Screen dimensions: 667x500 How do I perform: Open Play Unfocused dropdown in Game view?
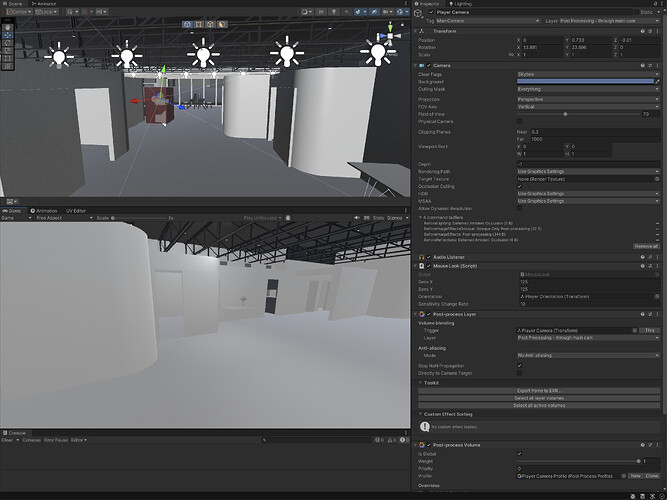(262, 218)
